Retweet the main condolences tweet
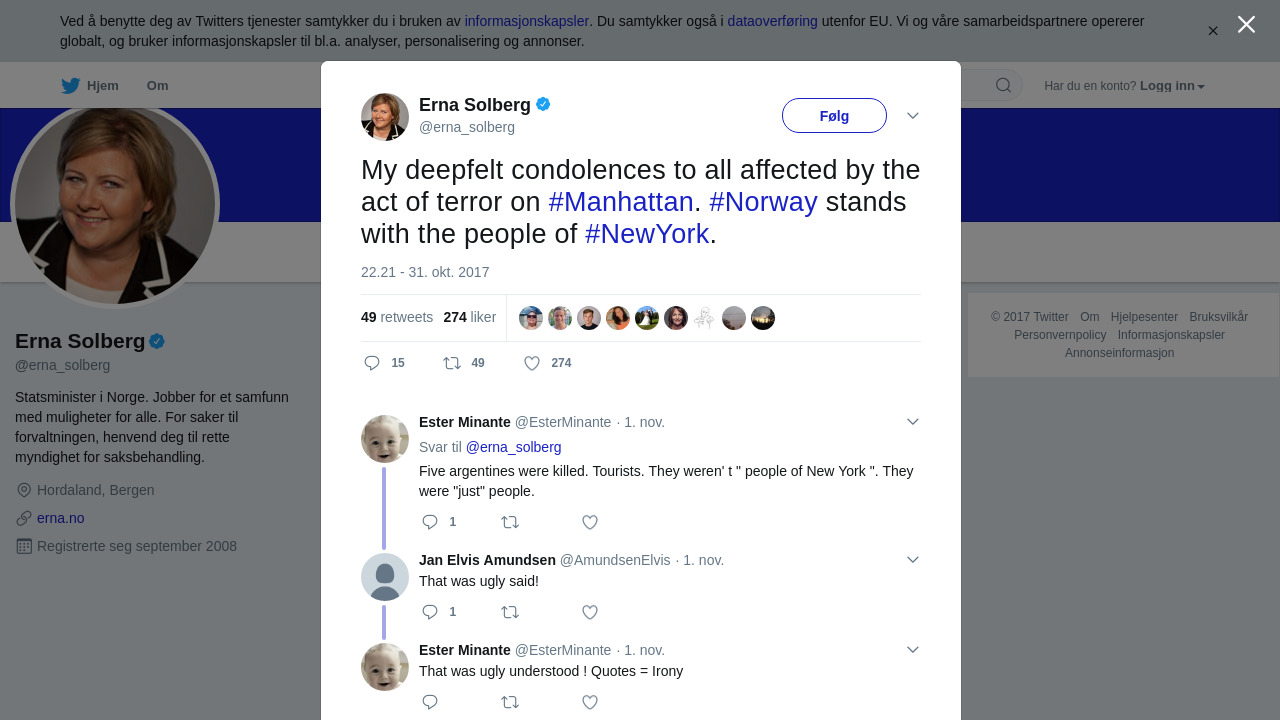Image resolution: width=1280 pixels, height=720 pixels. pos(452,363)
